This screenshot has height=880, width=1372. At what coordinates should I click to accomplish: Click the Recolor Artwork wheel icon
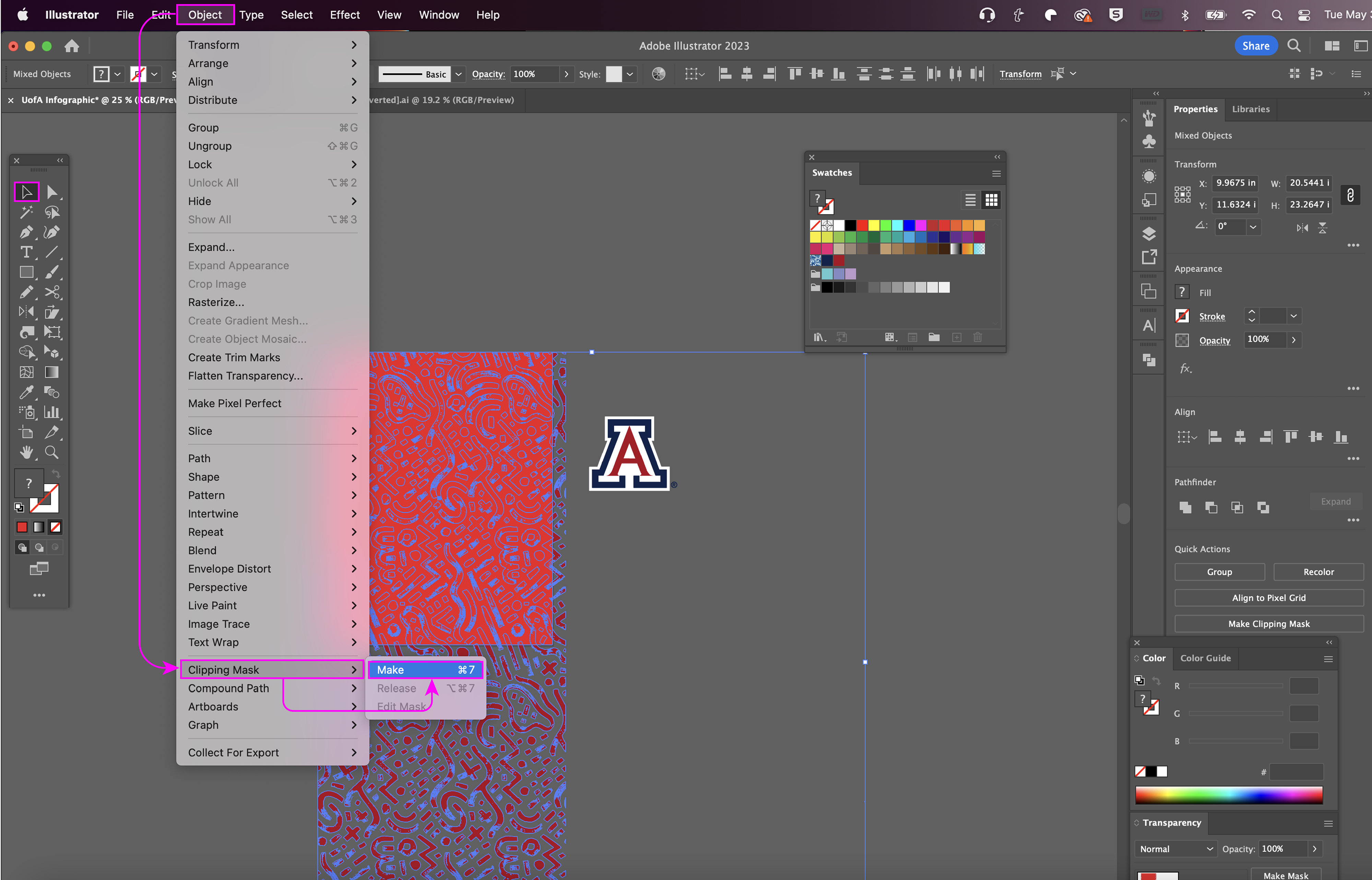(659, 74)
